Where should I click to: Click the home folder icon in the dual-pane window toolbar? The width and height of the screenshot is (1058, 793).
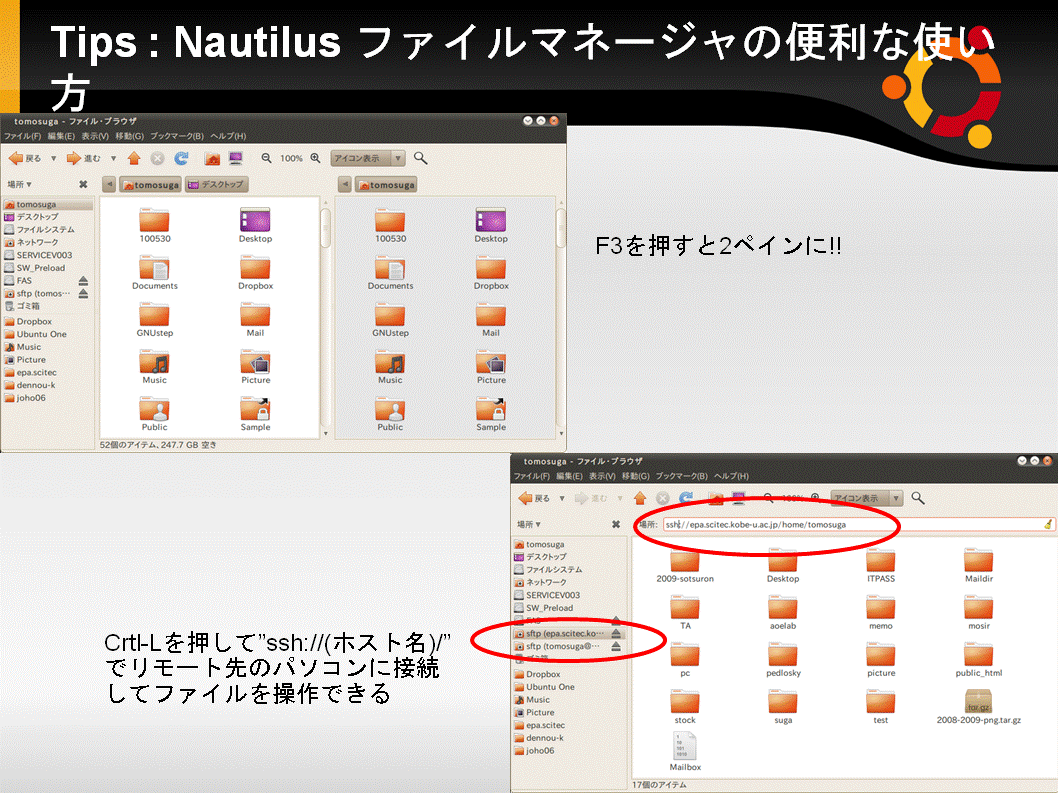point(212,158)
